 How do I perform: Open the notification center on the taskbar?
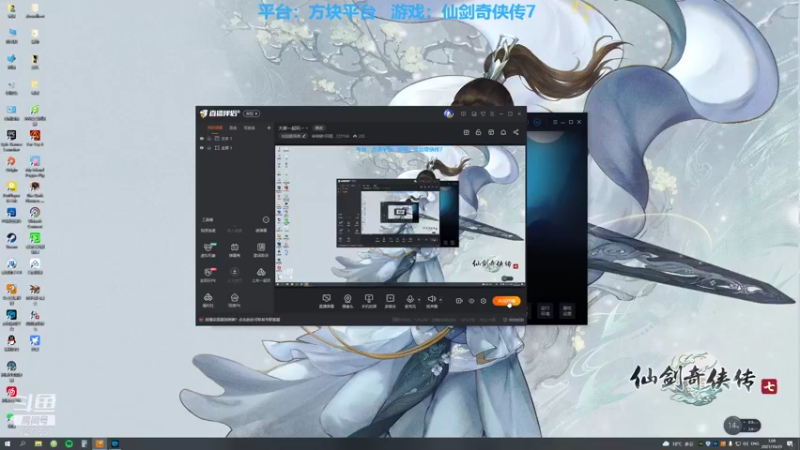[790, 444]
